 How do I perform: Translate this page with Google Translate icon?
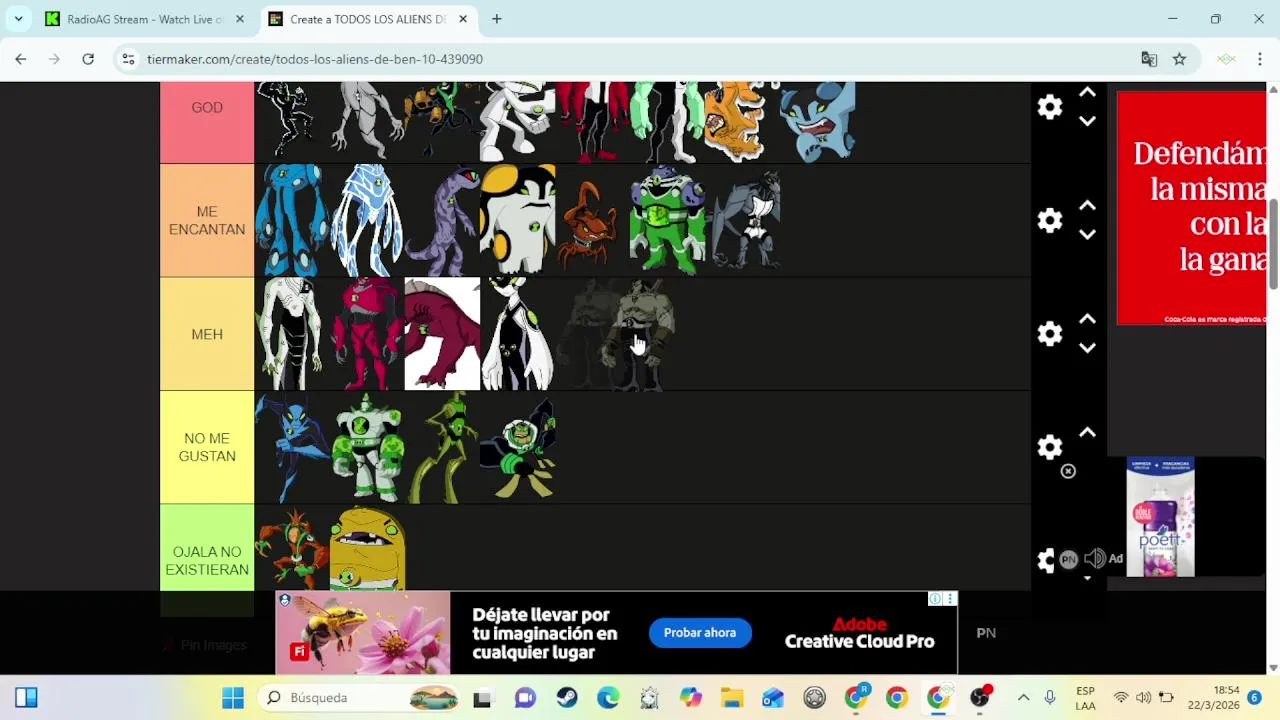click(1149, 59)
